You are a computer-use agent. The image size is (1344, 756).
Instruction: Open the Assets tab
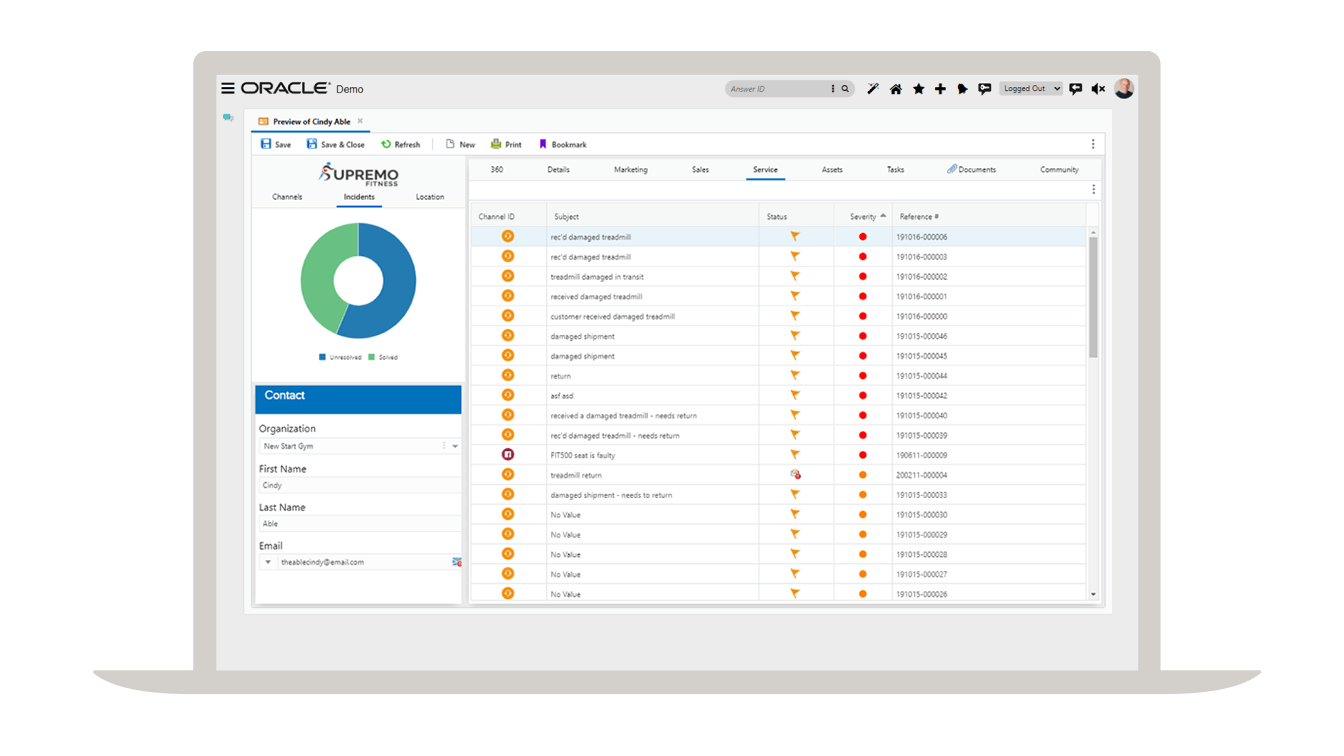(832, 170)
